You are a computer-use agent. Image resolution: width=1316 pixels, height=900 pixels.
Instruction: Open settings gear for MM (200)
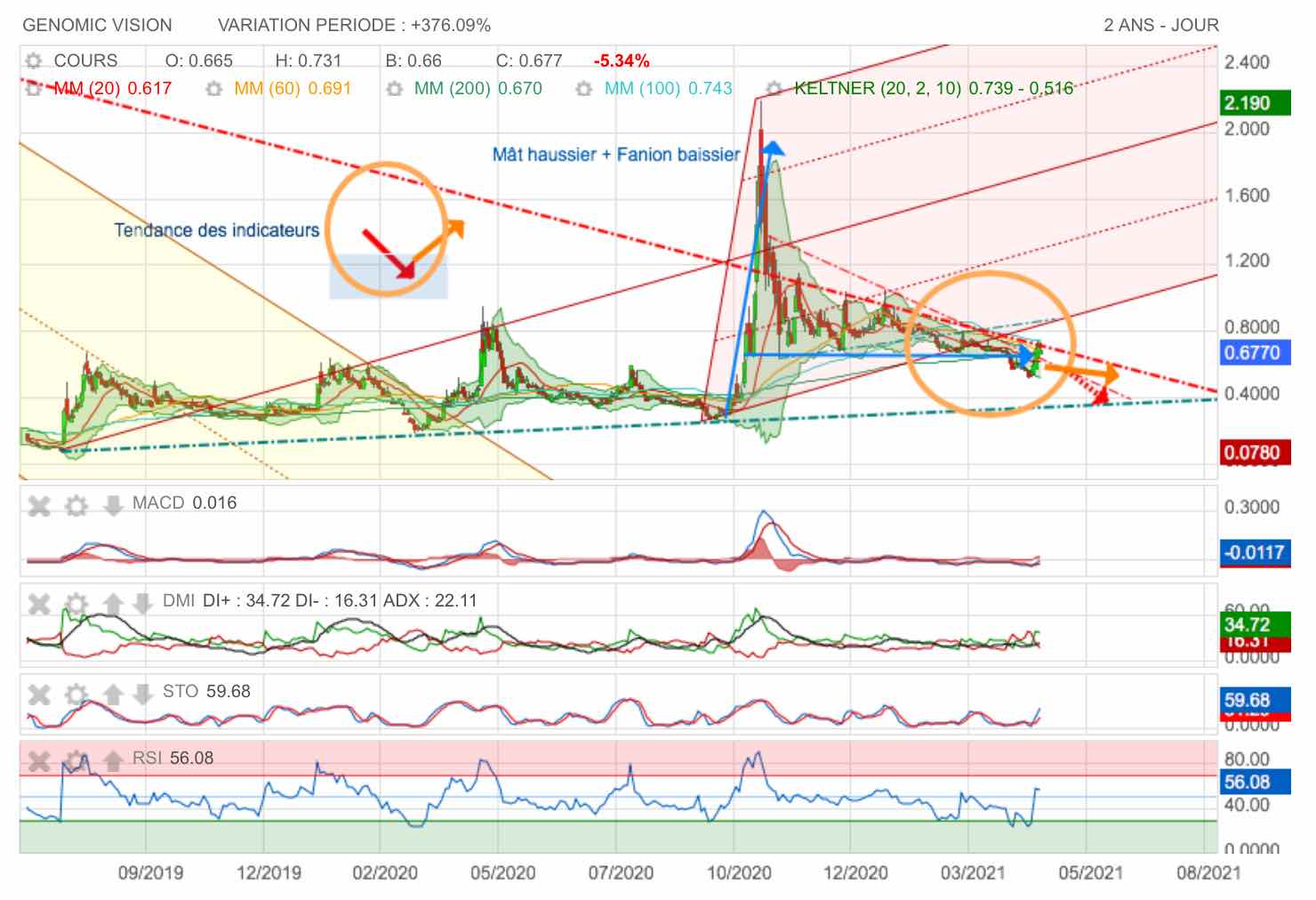click(395, 89)
